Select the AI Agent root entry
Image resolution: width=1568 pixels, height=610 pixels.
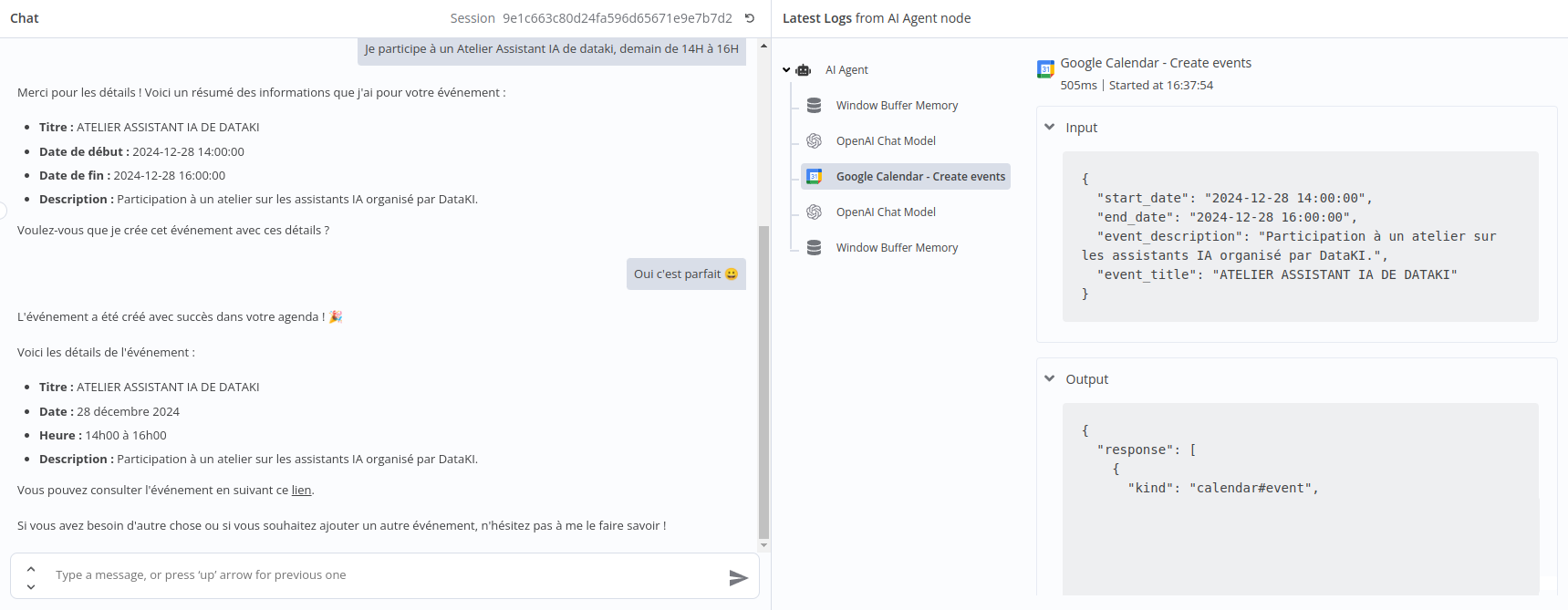(846, 70)
